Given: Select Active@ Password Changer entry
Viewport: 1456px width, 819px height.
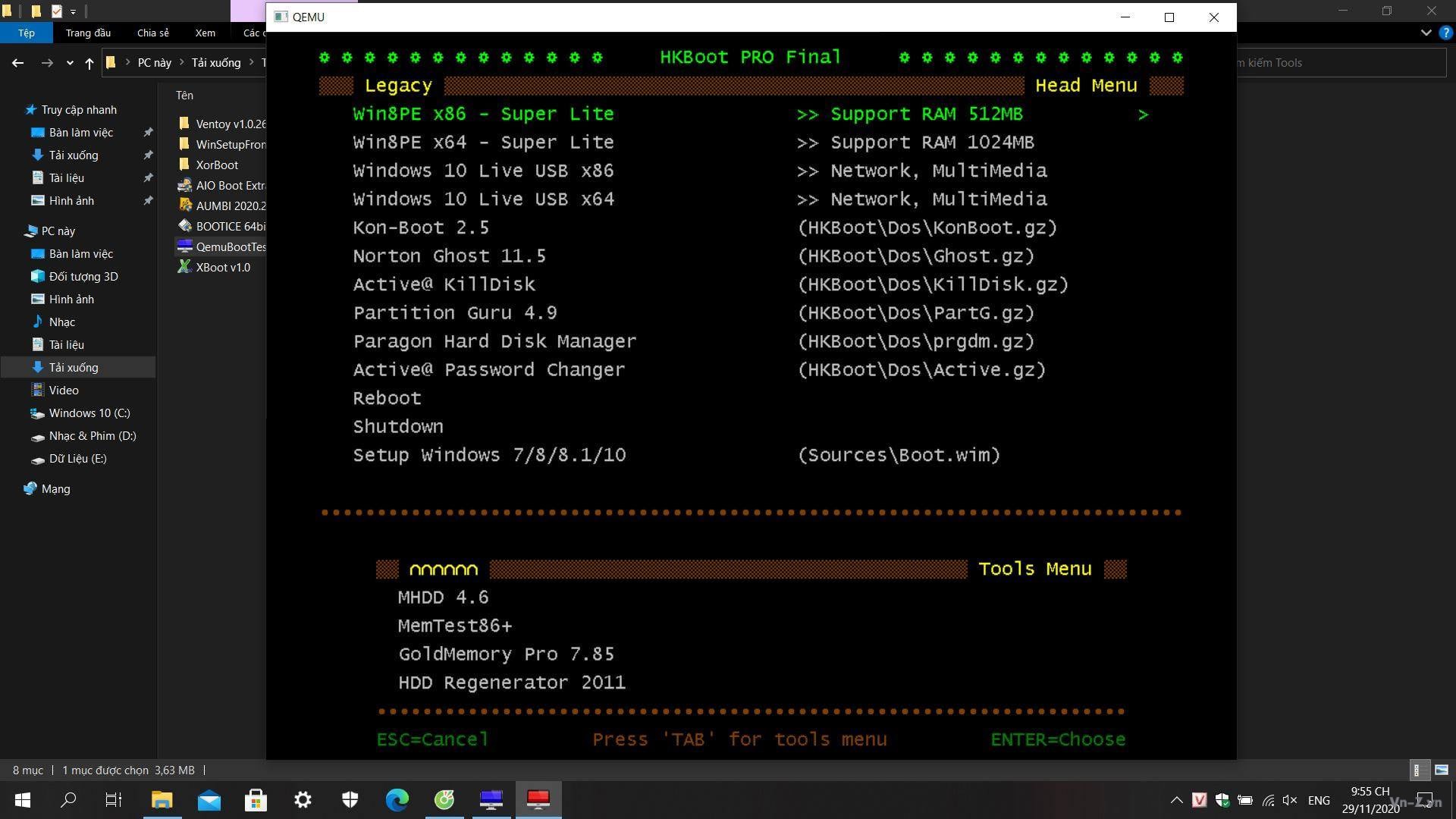Looking at the screenshot, I should [489, 370].
